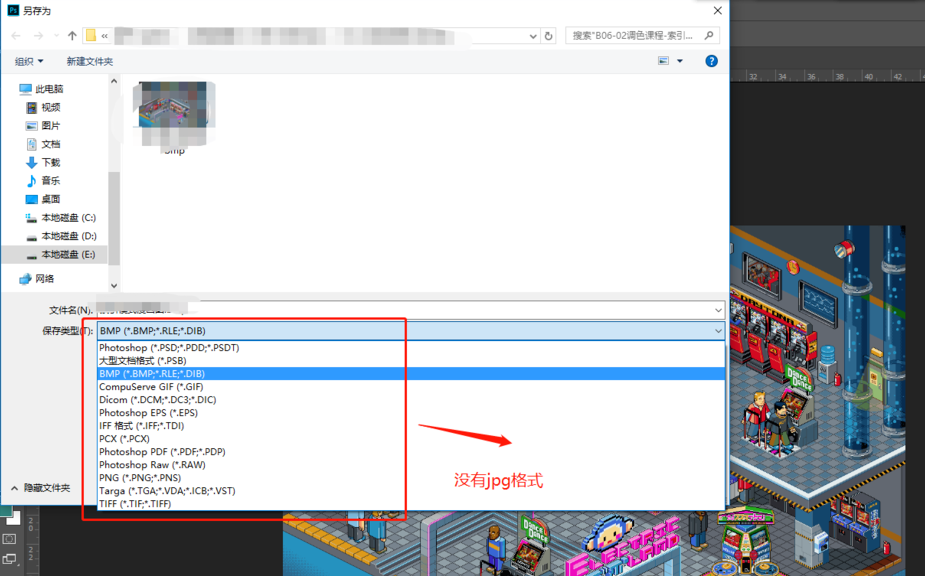925x576 pixels.
Task: Choose Photoshop Raw (*.RAW)
Action: pyautogui.click(x=411, y=464)
